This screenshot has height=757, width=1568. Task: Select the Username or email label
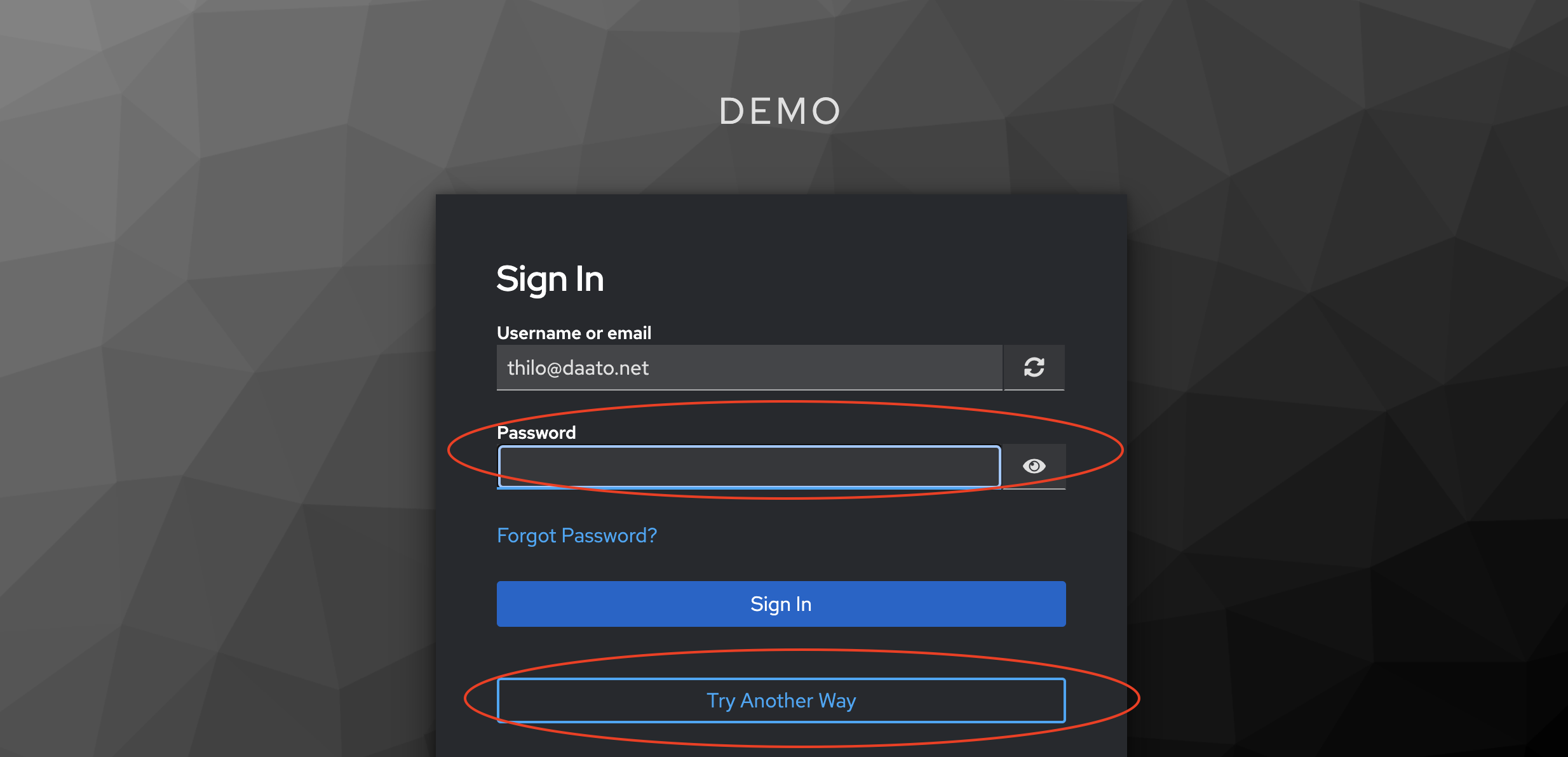[574, 333]
